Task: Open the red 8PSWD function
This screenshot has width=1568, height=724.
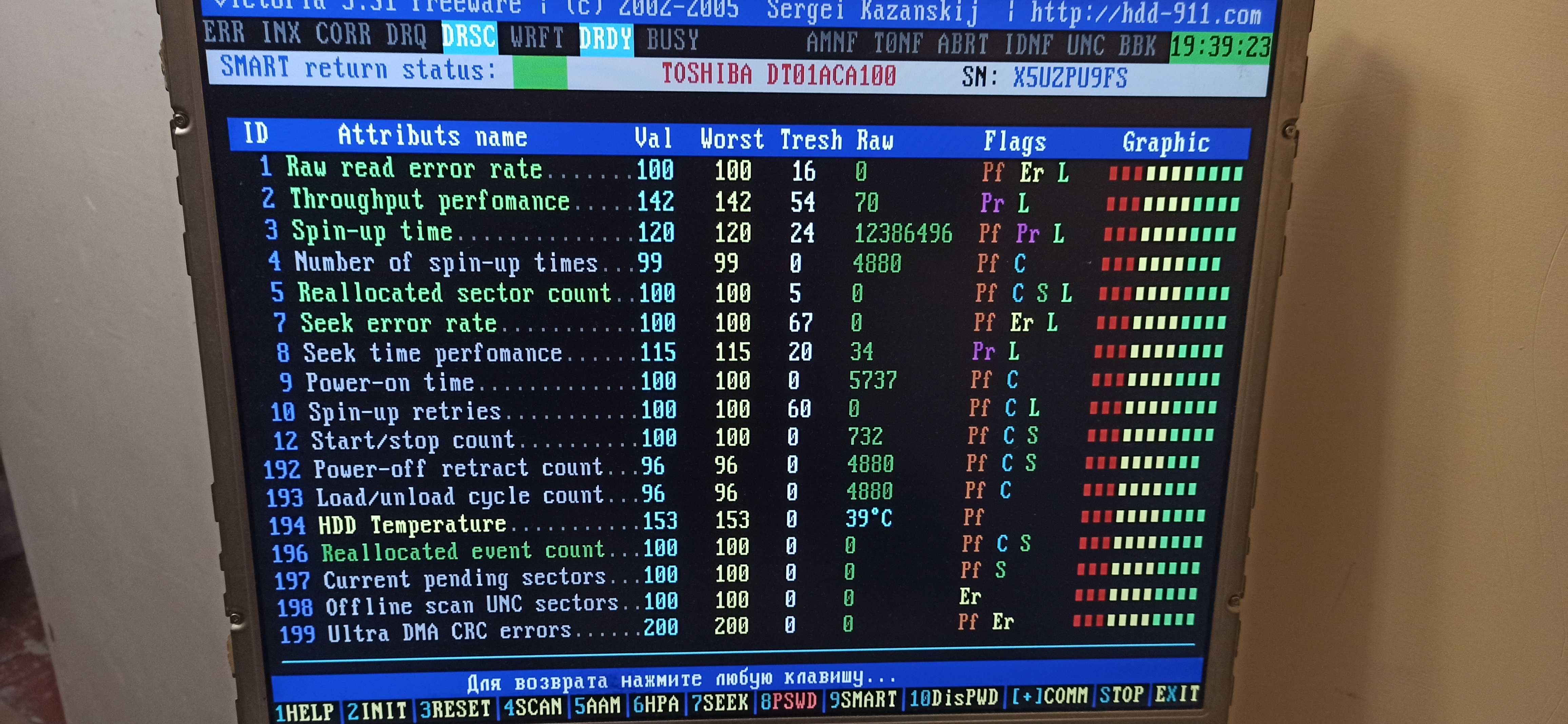Action: point(788,701)
